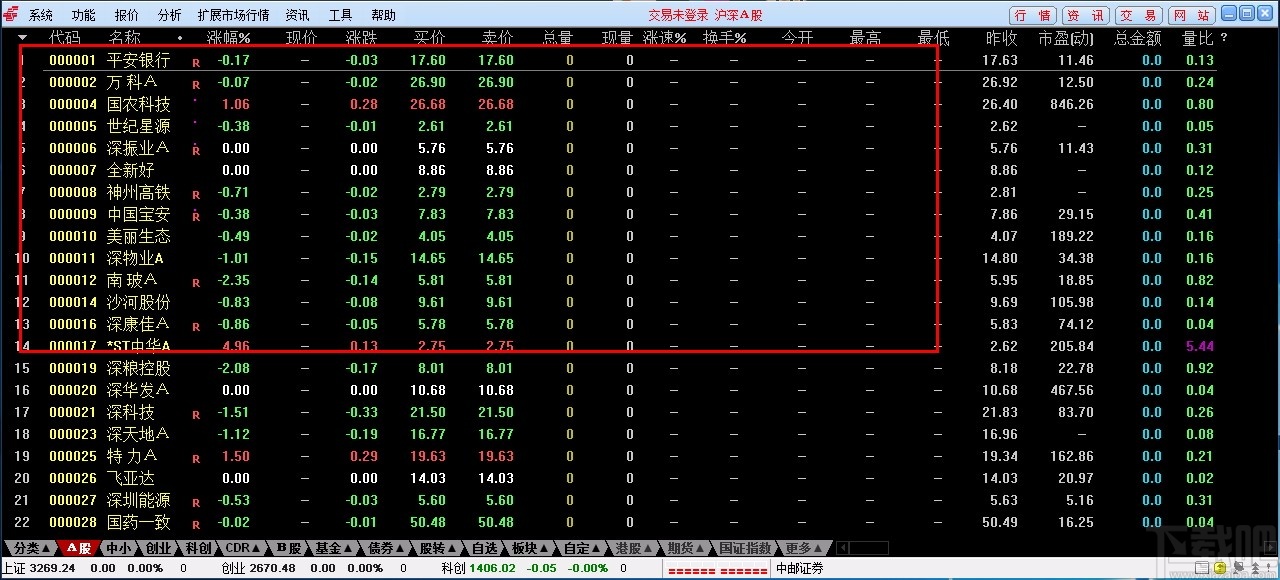Expand the 板块 tab menu
The image size is (1280, 580).
click(x=530, y=548)
